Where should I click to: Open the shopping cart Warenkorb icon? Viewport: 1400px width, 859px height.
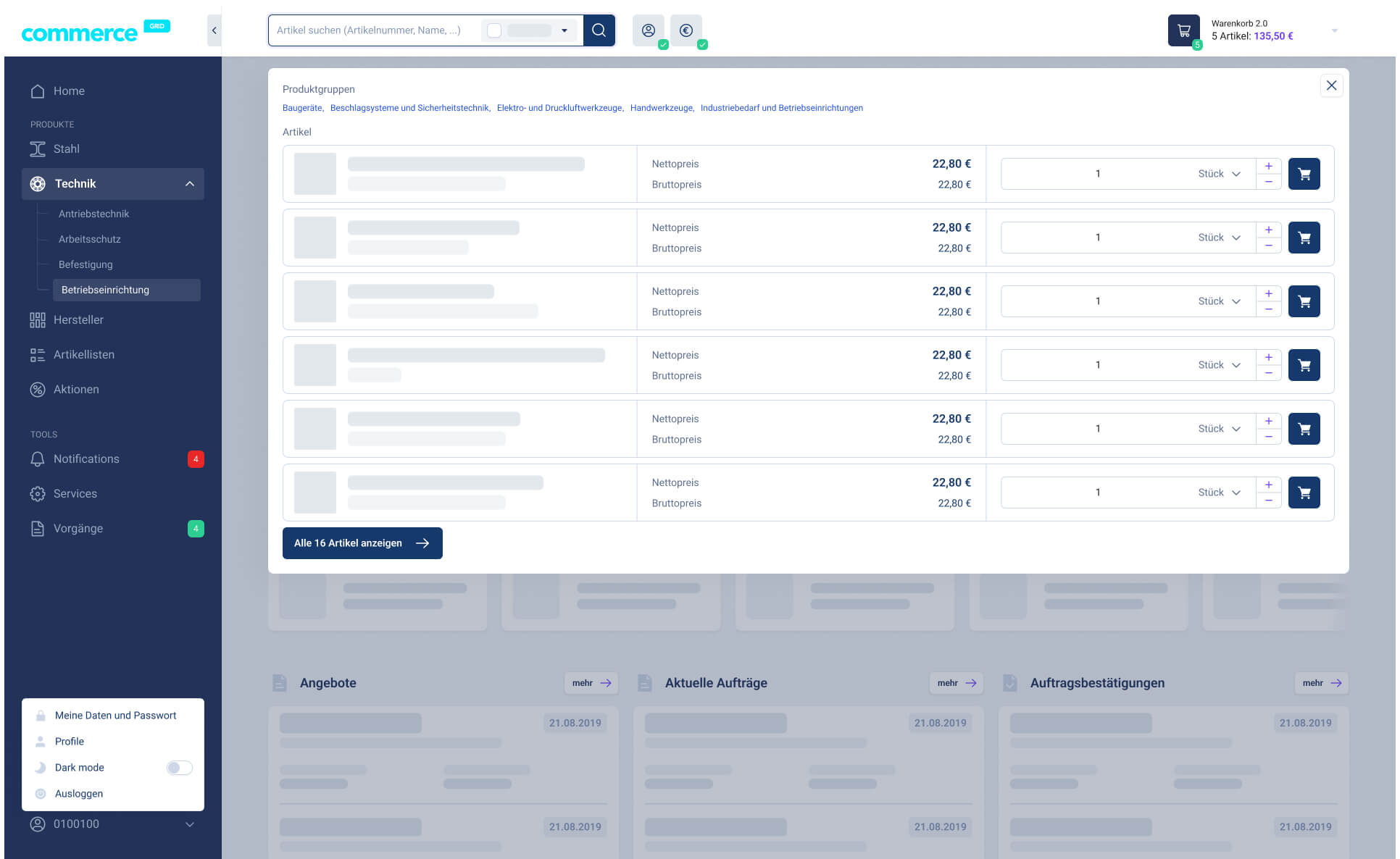(x=1183, y=30)
